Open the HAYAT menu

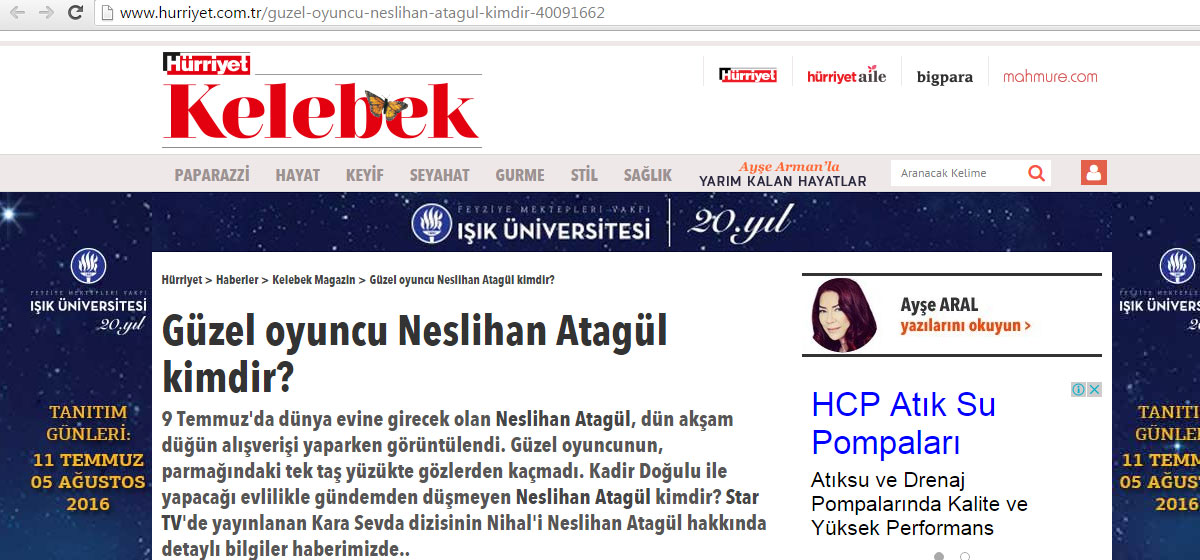pyautogui.click(x=298, y=175)
